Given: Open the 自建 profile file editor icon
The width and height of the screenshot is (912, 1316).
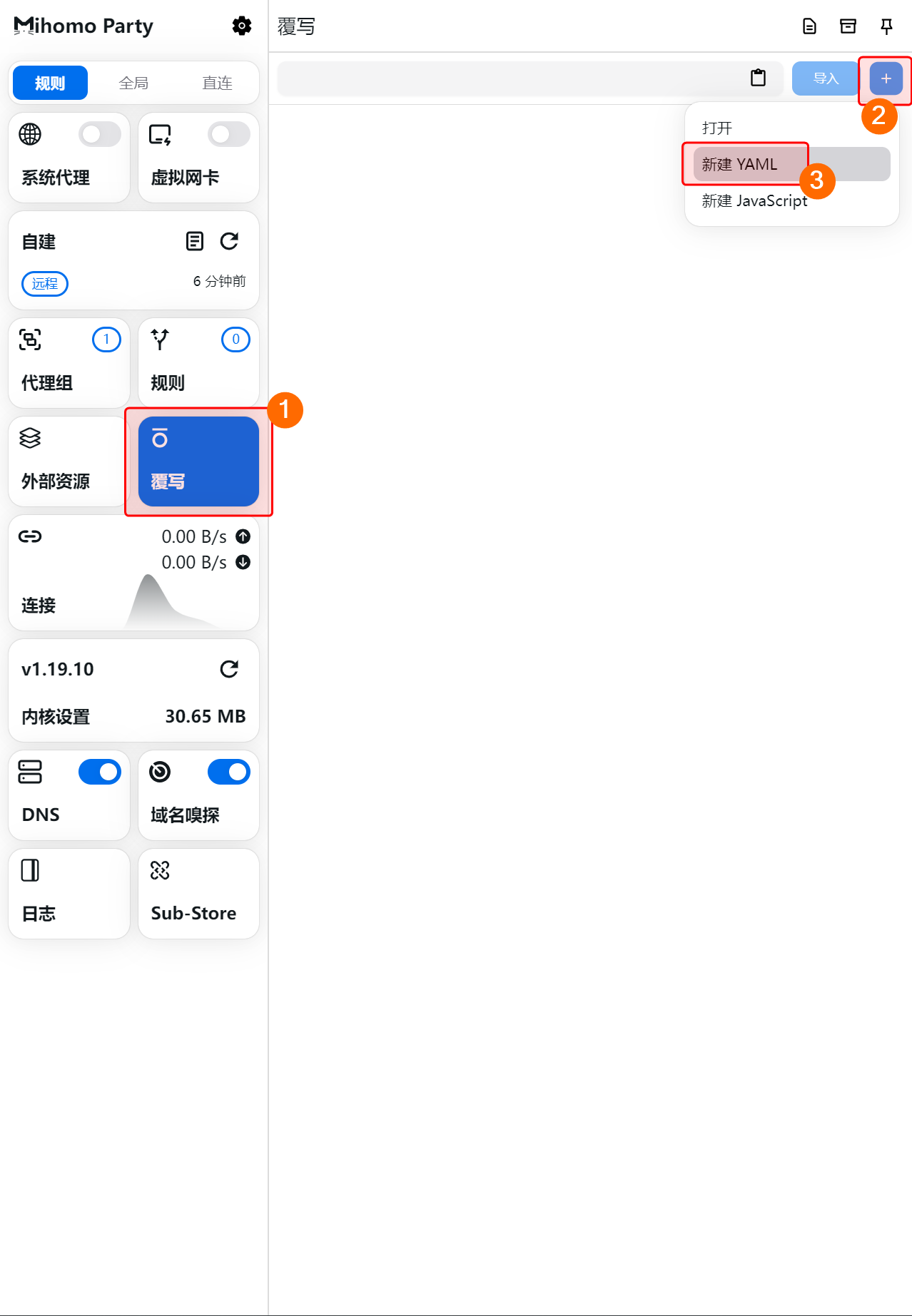Looking at the screenshot, I should pos(194,242).
